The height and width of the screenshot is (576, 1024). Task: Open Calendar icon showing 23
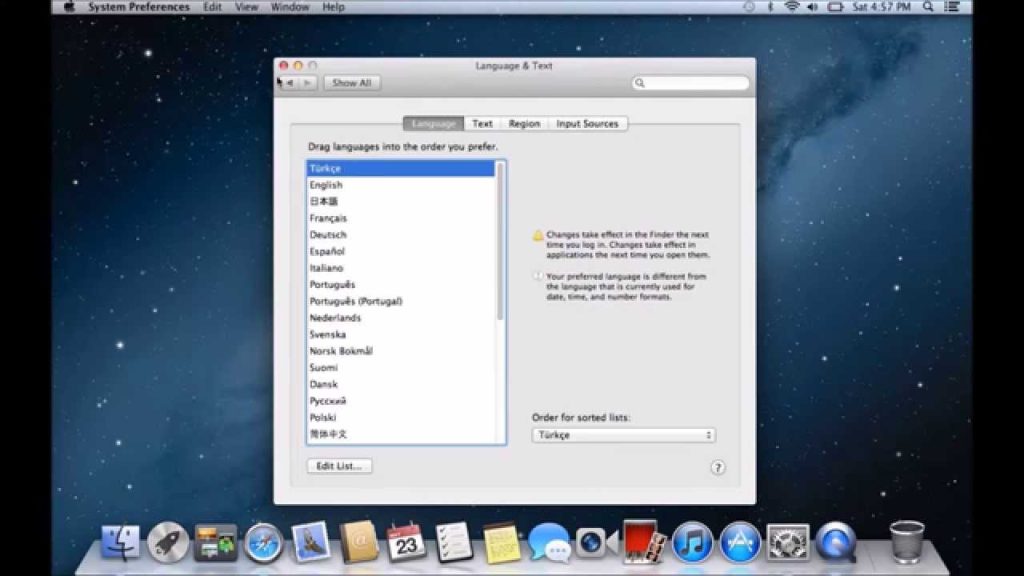click(x=406, y=542)
